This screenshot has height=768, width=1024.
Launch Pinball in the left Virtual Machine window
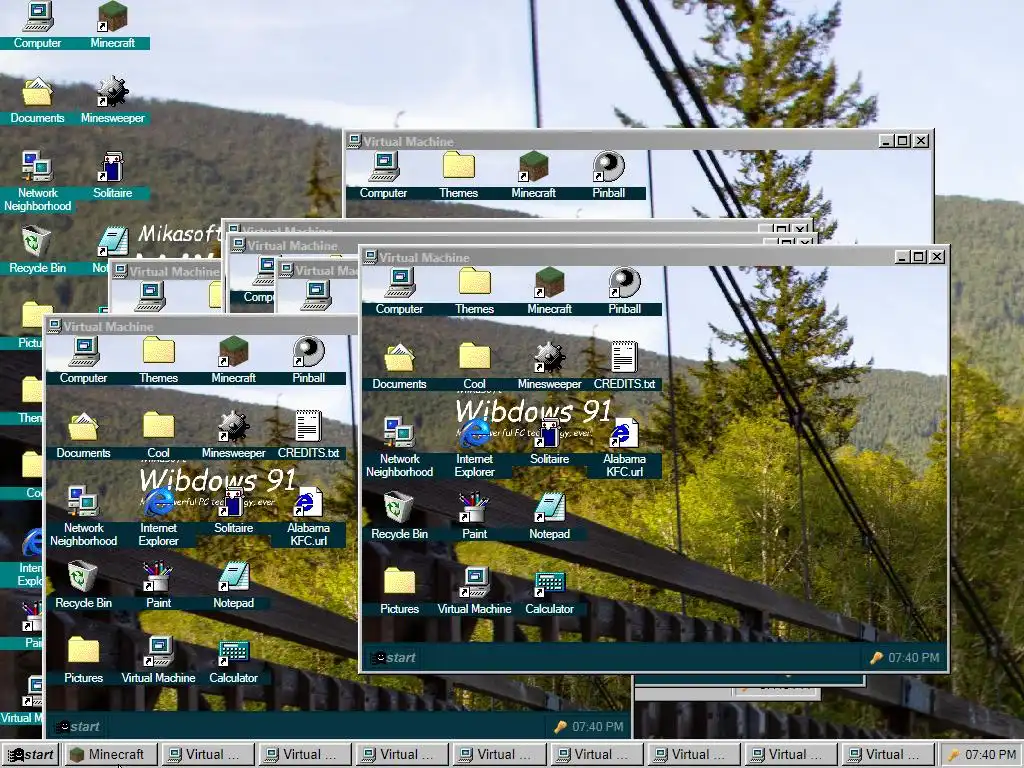click(308, 360)
